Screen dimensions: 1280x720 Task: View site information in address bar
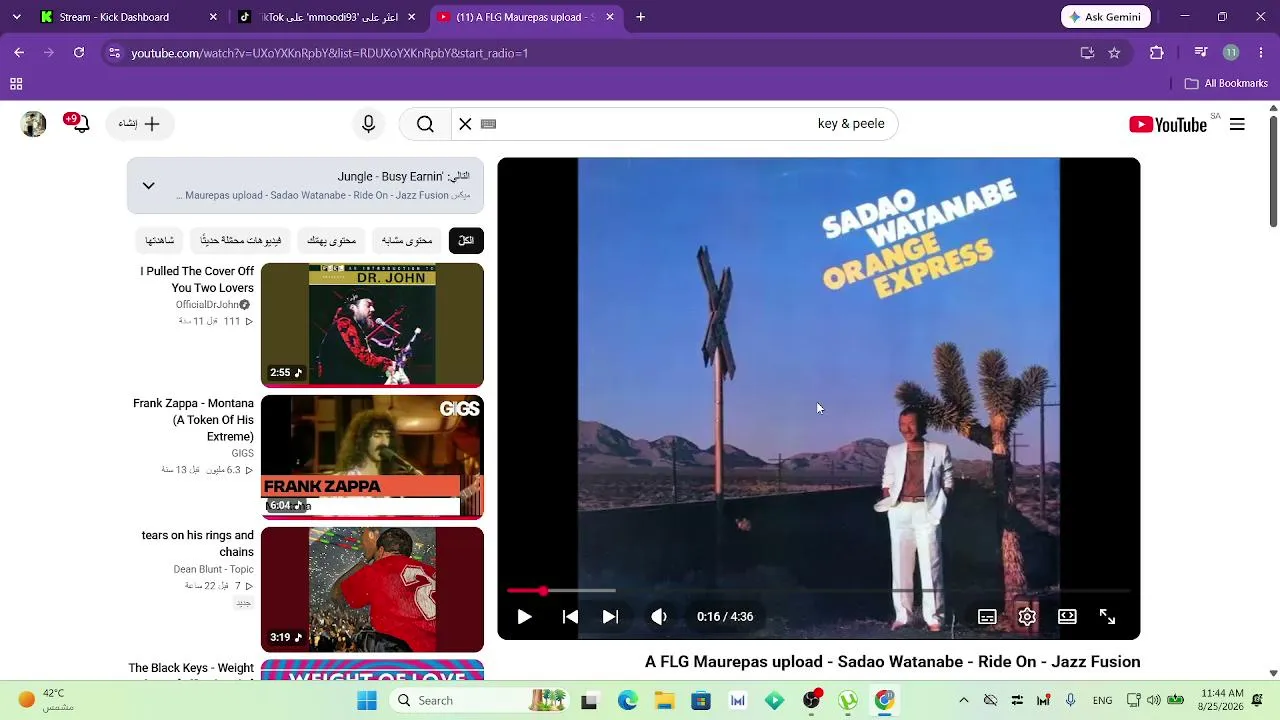point(114,53)
